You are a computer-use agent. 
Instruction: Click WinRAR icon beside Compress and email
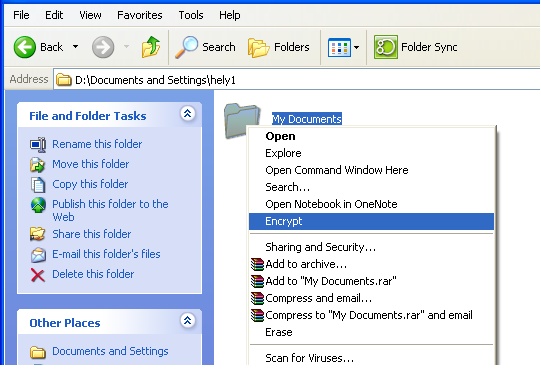click(257, 298)
